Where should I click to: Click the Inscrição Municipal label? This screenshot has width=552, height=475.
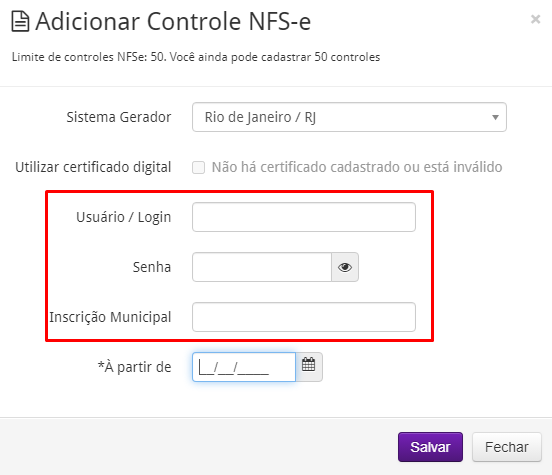pyautogui.click(x=110, y=317)
